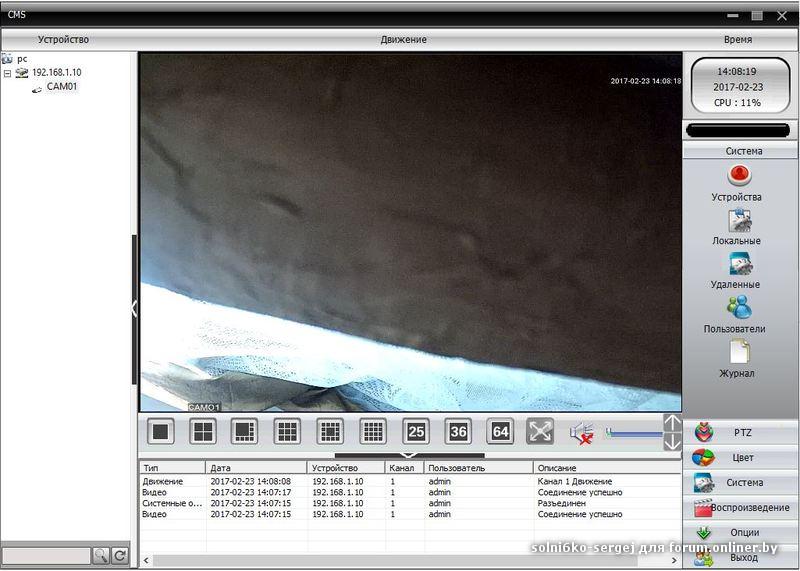
Task: Open Пользователи user management icon
Action: pyautogui.click(x=739, y=307)
